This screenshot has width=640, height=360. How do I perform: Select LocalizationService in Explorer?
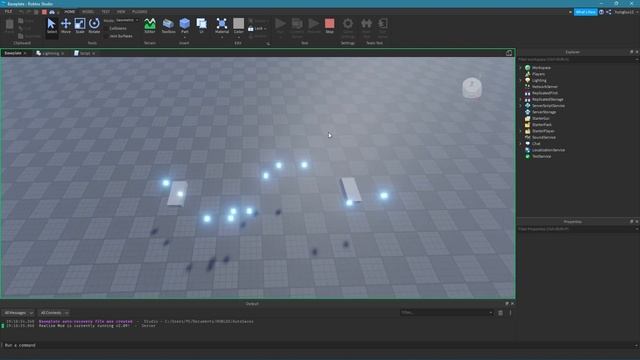pos(548,150)
